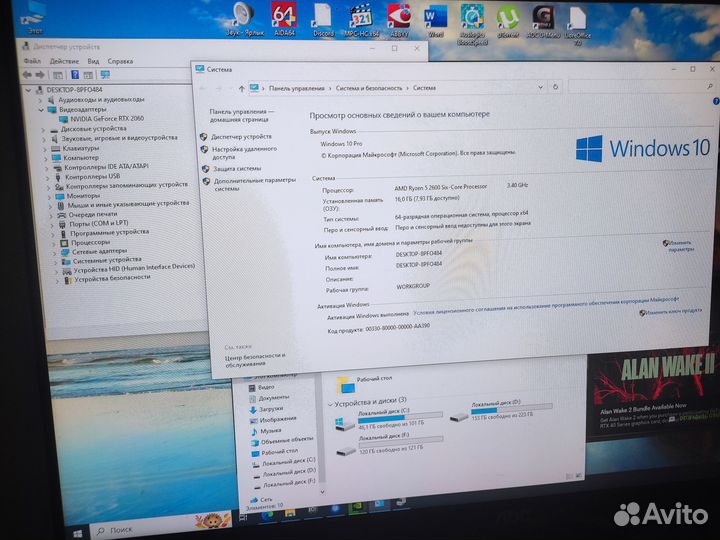Click the Панель управления breadcrumb in the System window
This screenshot has height=540, width=720.
coord(297,88)
